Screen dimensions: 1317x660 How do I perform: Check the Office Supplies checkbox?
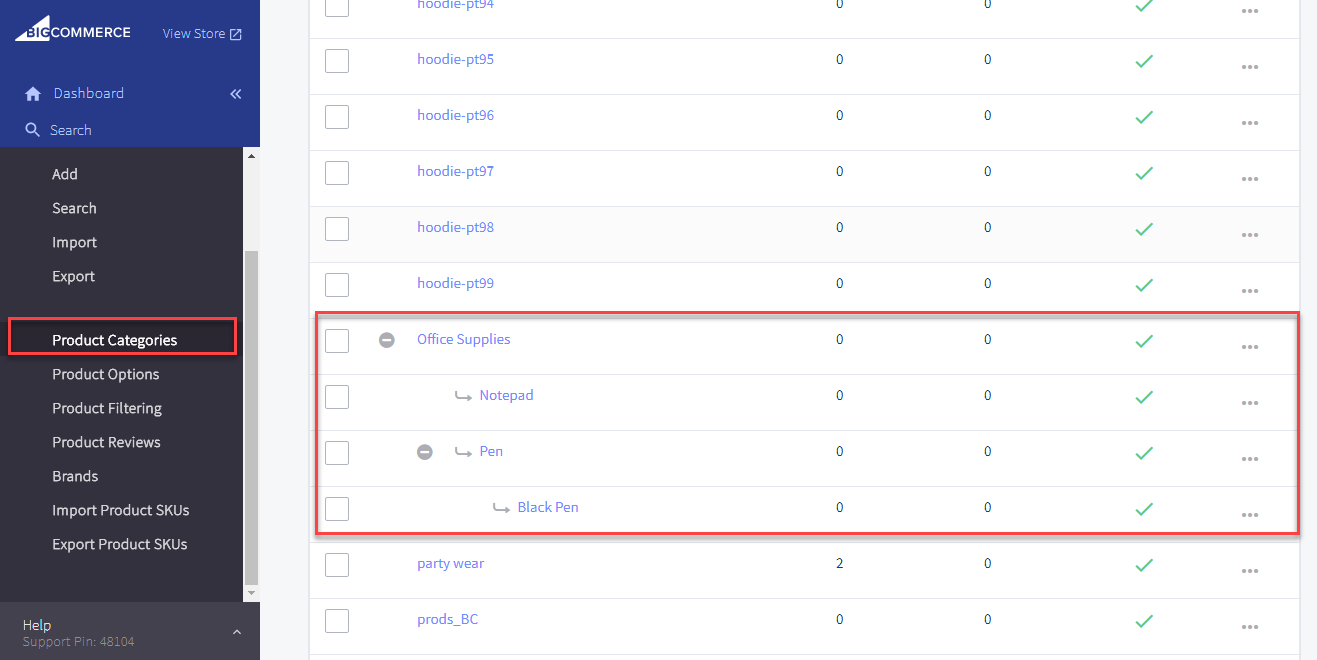point(337,341)
